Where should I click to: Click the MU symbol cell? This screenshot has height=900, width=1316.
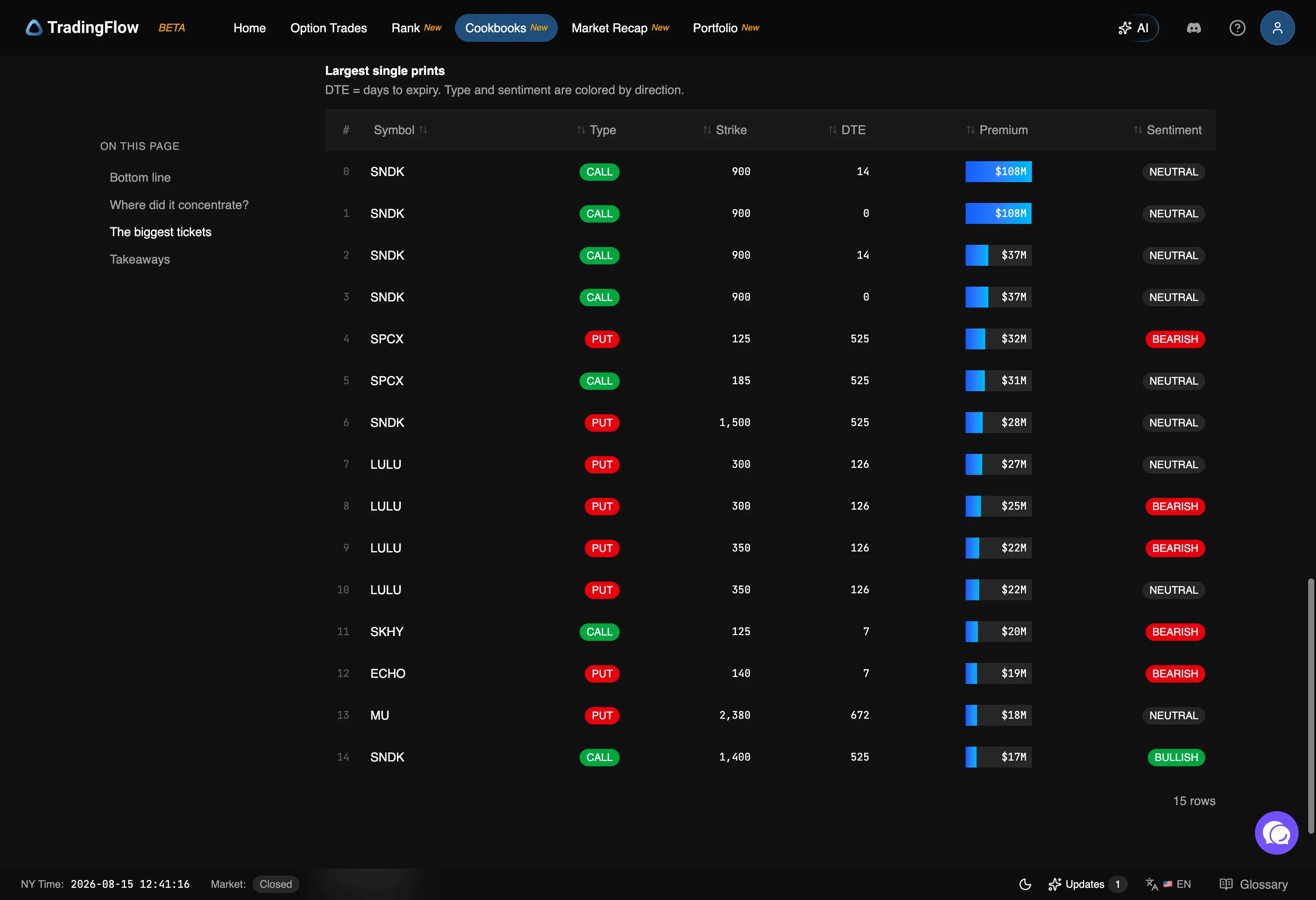coord(380,715)
